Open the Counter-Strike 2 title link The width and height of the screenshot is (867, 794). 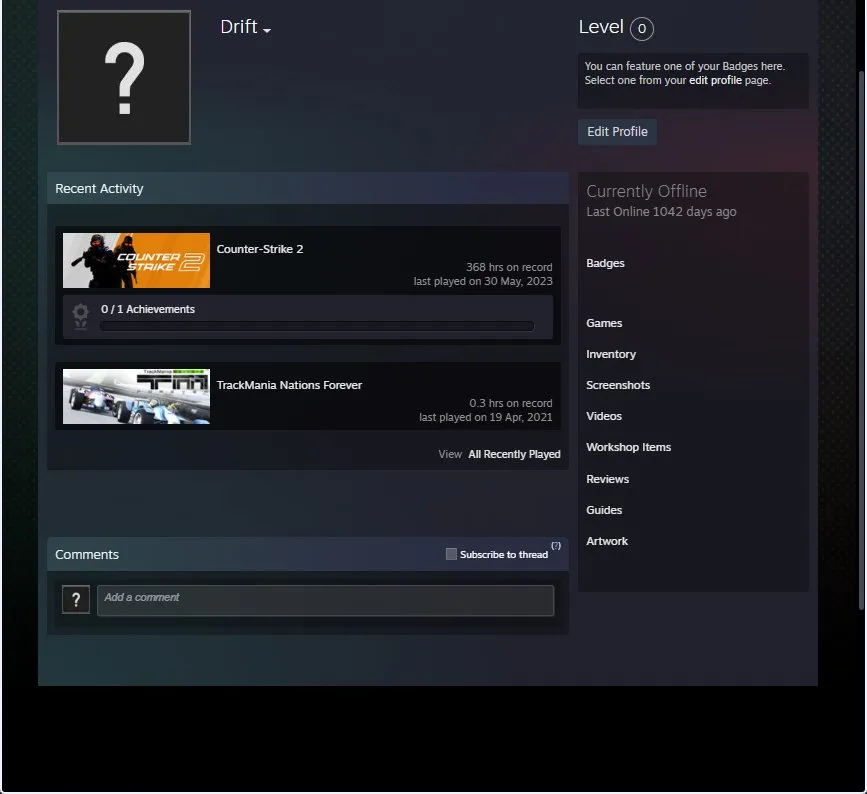(x=260, y=249)
